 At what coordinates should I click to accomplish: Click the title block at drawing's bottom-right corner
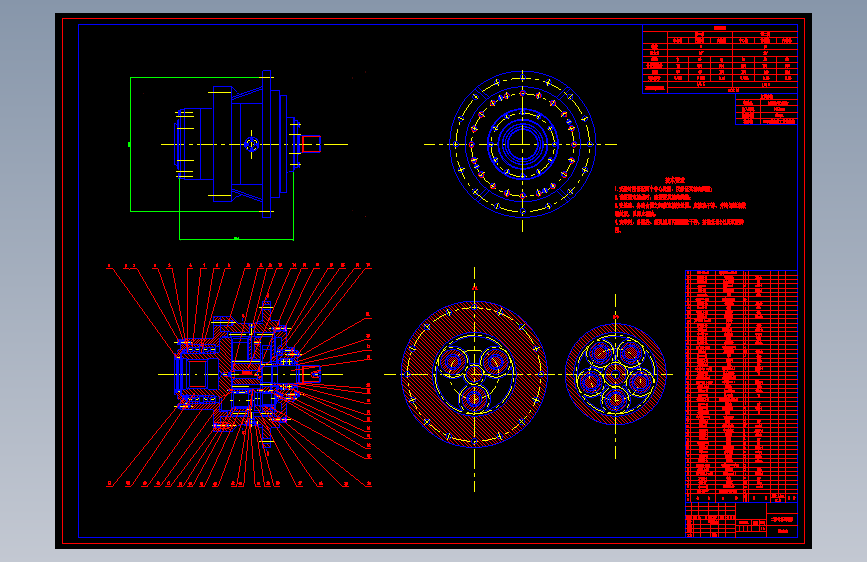point(741,520)
